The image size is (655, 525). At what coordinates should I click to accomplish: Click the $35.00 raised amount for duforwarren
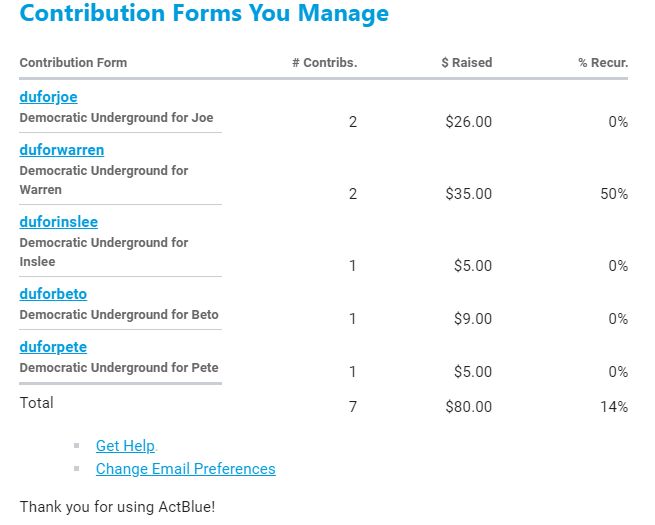[468, 194]
